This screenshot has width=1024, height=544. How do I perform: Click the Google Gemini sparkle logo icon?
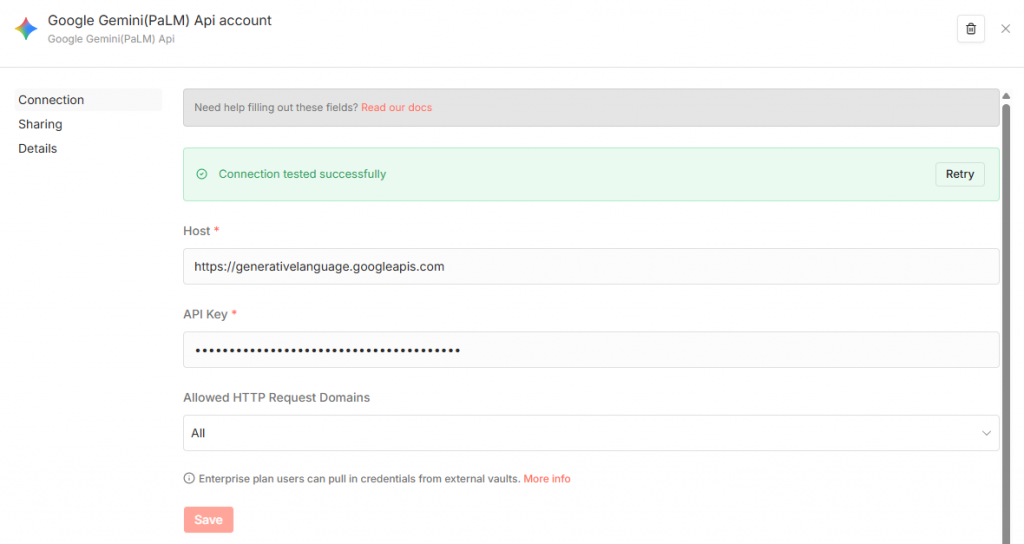[26, 29]
